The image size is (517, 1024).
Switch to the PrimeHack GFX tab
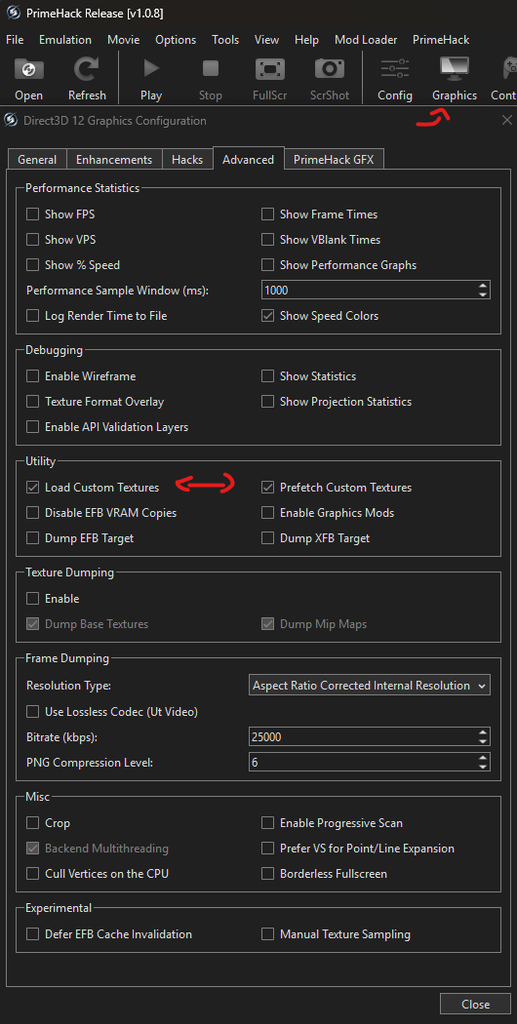click(x=334, y=159)
